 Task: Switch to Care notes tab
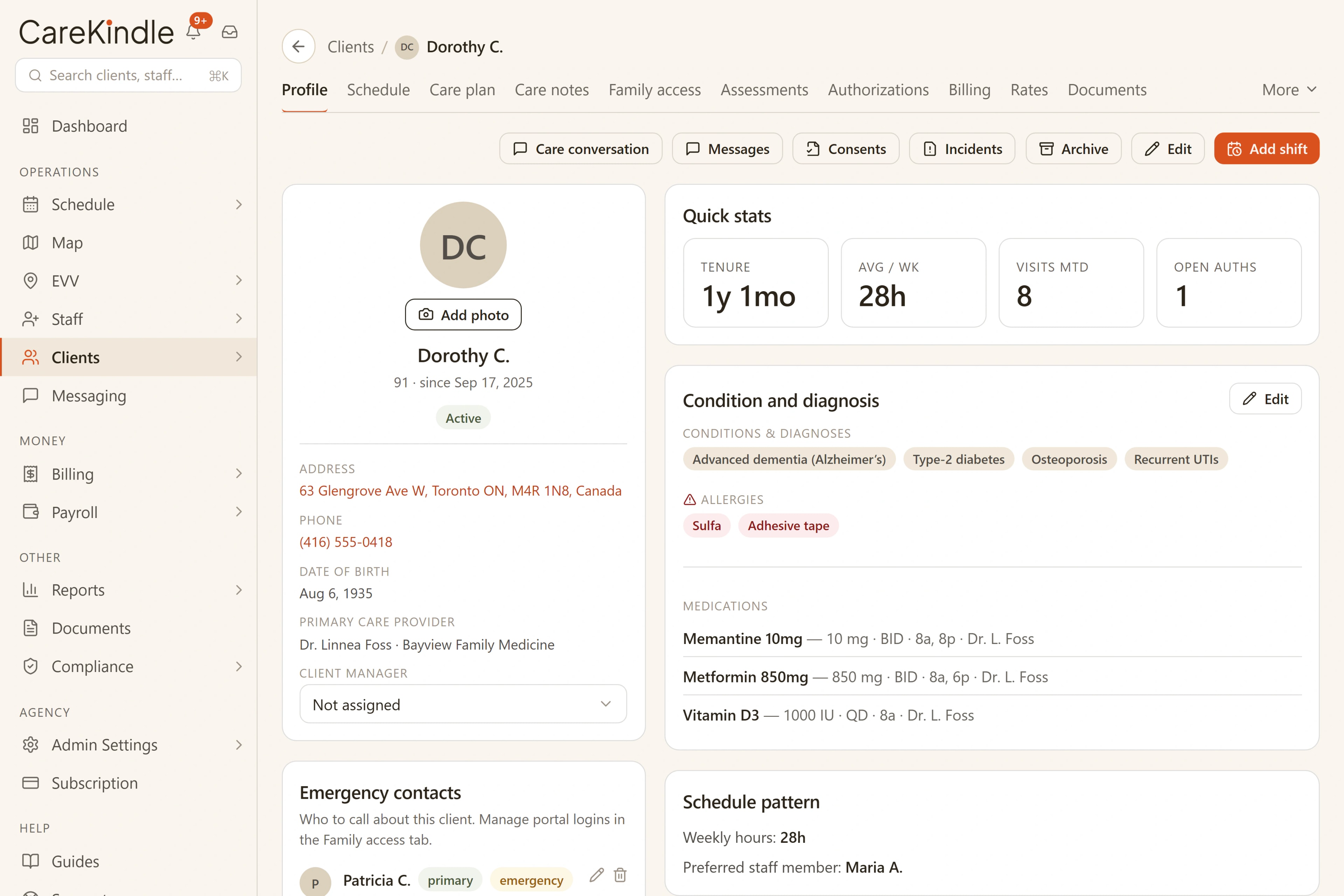click(x=552, y=90)
